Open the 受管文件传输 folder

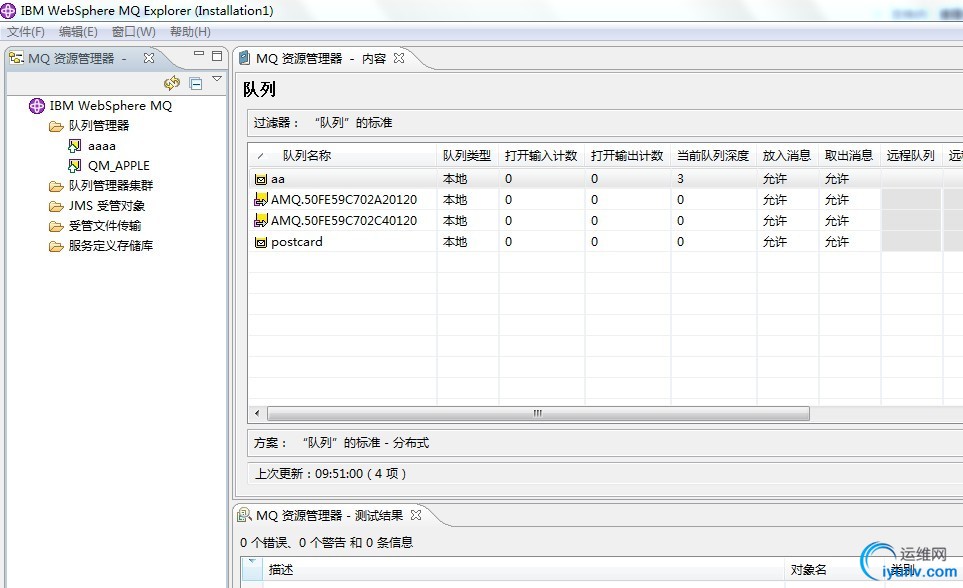(x=104, y=225)
